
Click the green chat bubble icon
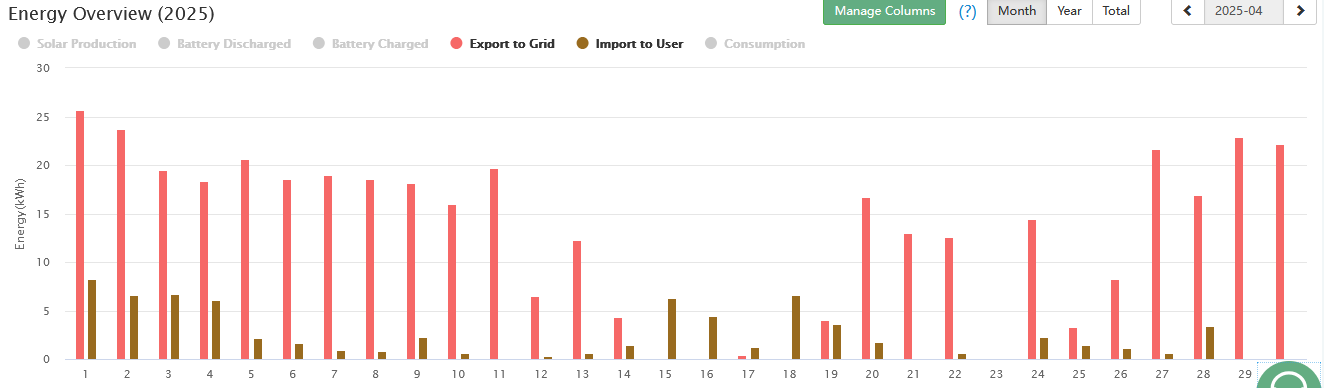1290,378
